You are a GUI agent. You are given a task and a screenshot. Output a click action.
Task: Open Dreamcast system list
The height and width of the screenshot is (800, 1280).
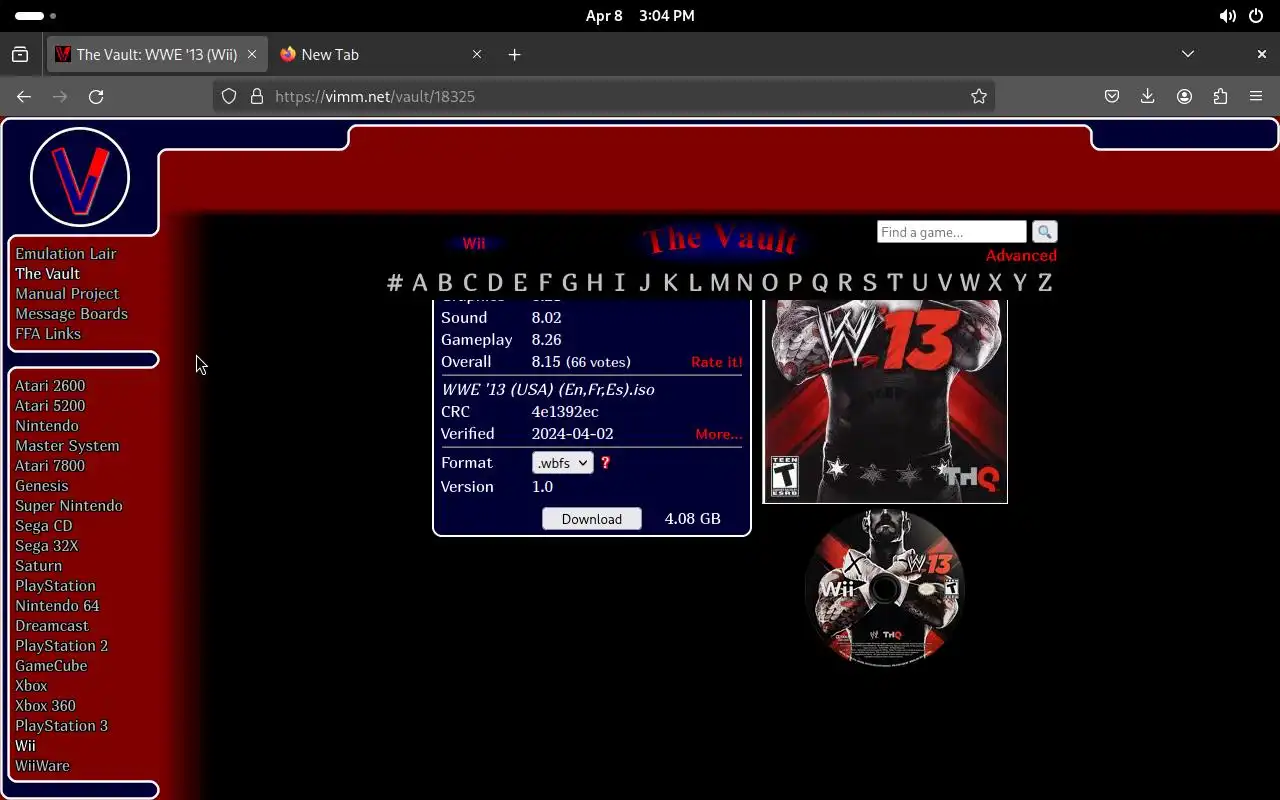point(52,626)
